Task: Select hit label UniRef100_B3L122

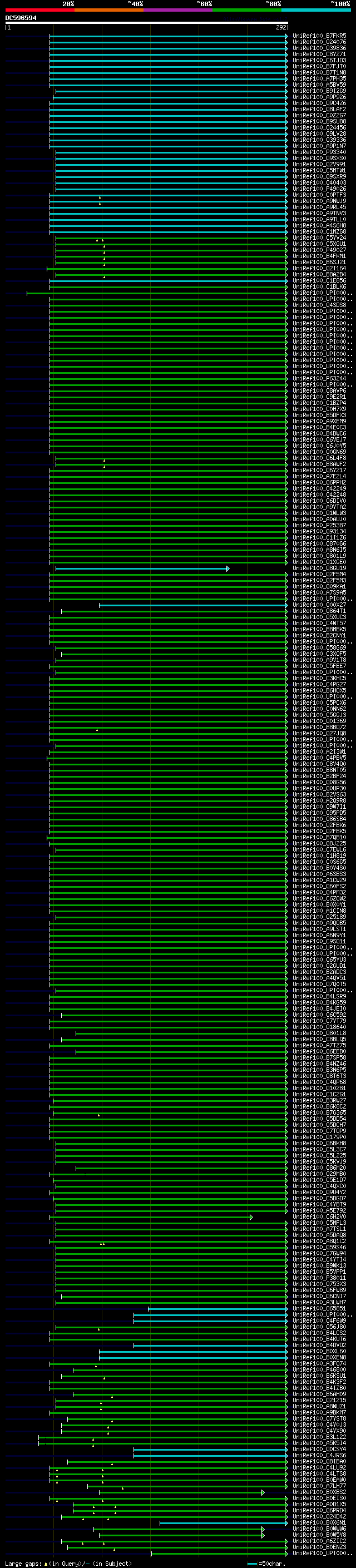Action: (319, 1437)
